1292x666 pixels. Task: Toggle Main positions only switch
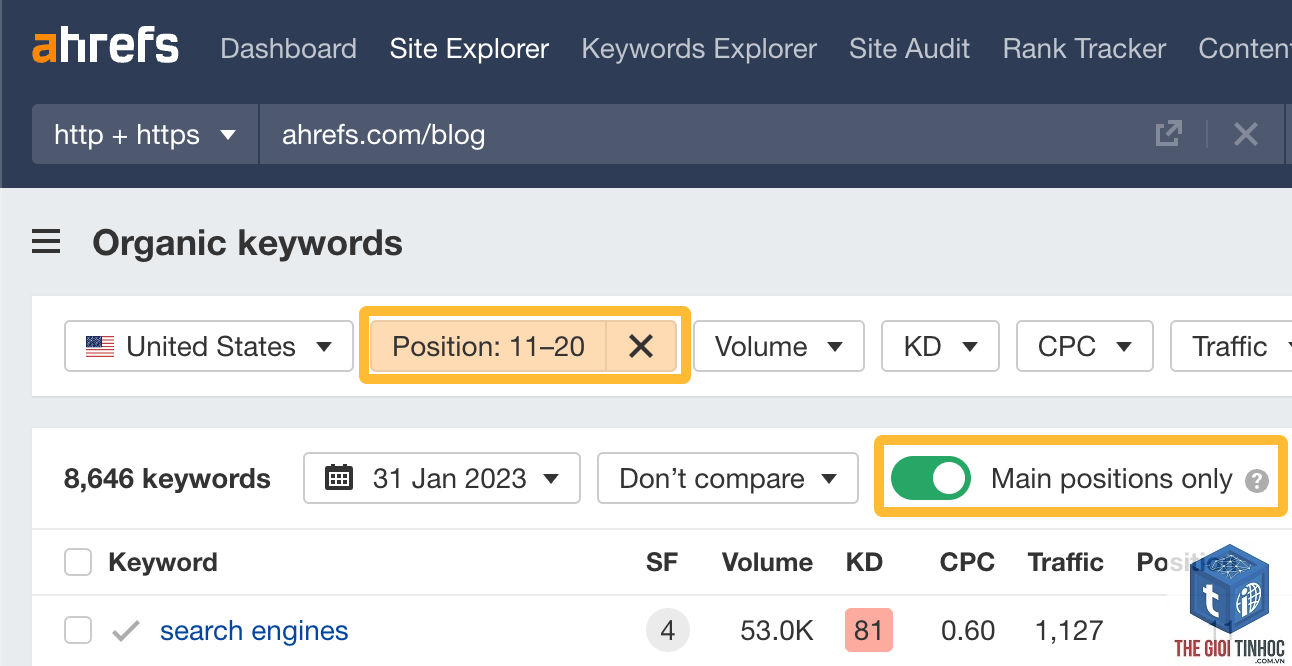pyautogui.click(x=930, y=478)
